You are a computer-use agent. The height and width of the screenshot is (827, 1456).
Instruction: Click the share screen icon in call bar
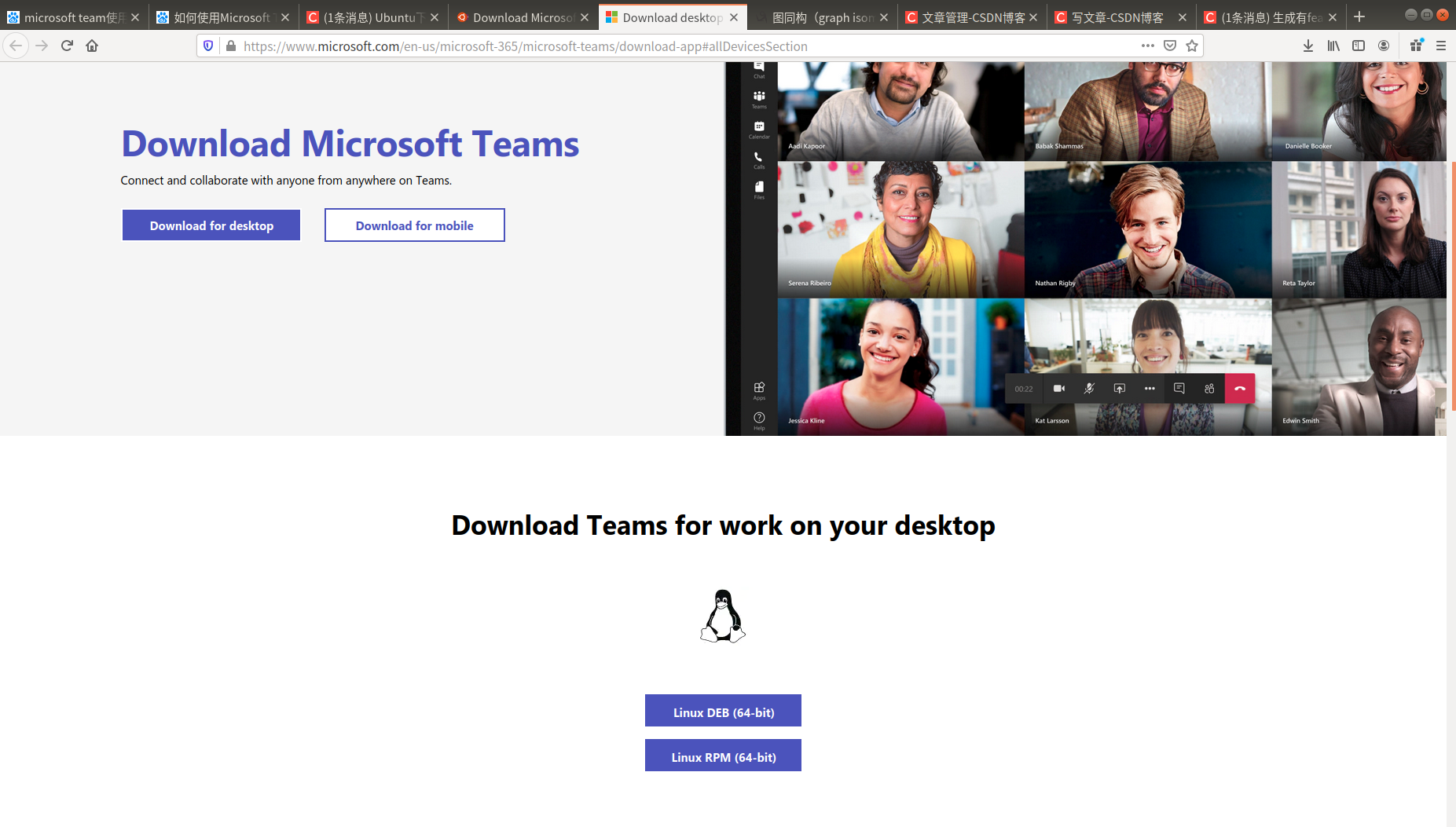click(1120, 389)
